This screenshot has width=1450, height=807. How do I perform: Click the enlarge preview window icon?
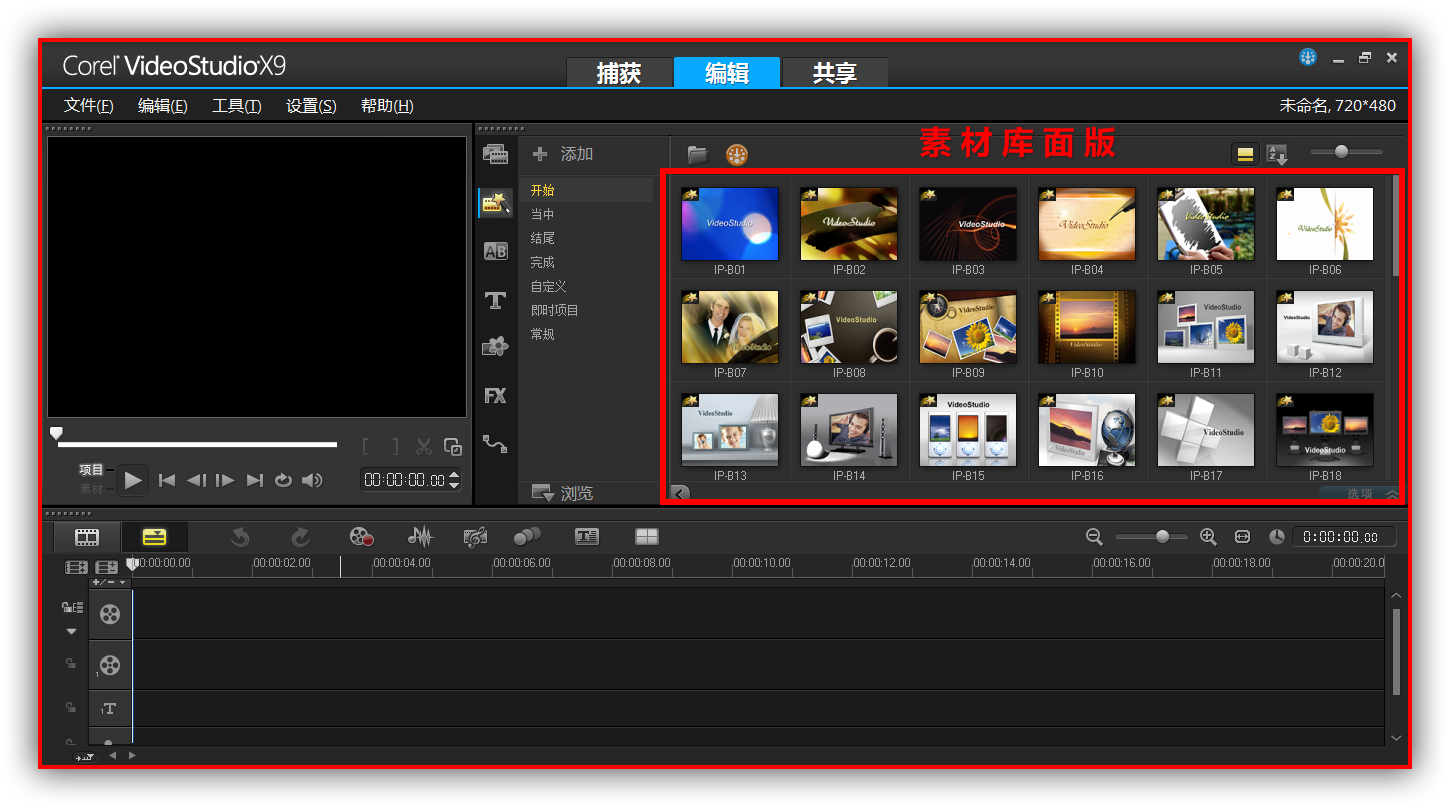pos(453,447)
